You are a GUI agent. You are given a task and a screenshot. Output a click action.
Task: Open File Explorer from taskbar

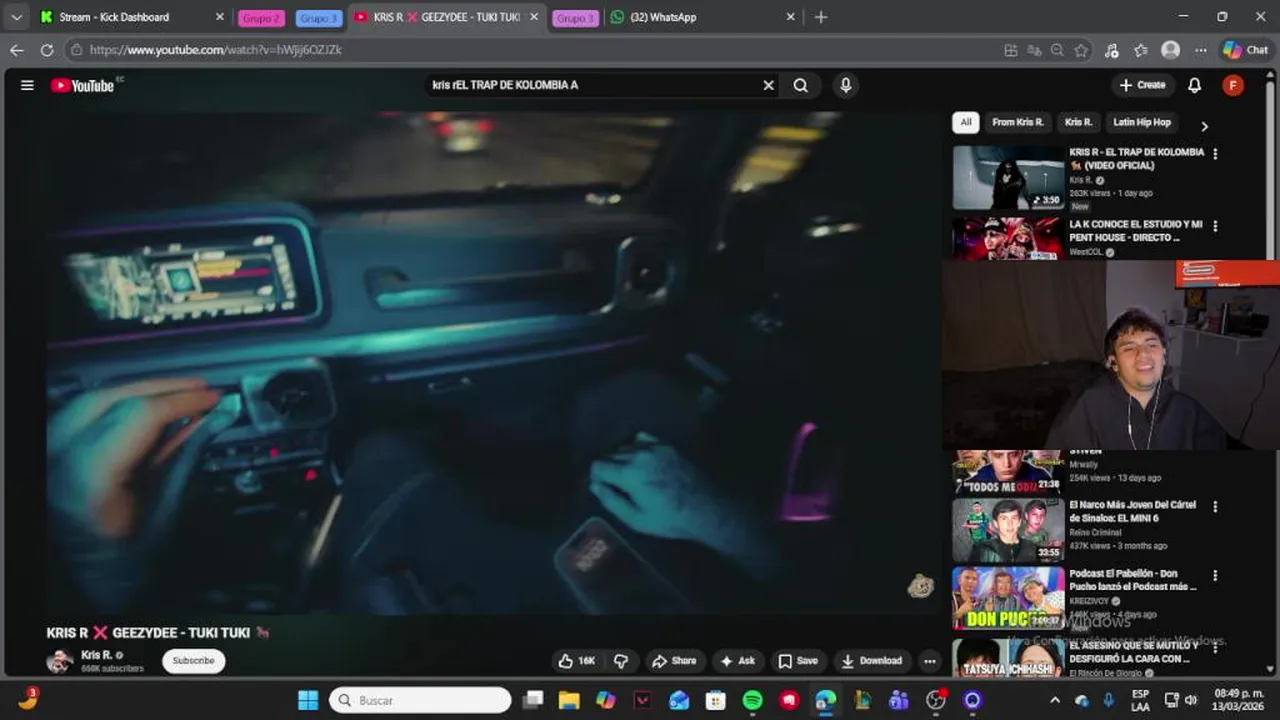[569, 700]
